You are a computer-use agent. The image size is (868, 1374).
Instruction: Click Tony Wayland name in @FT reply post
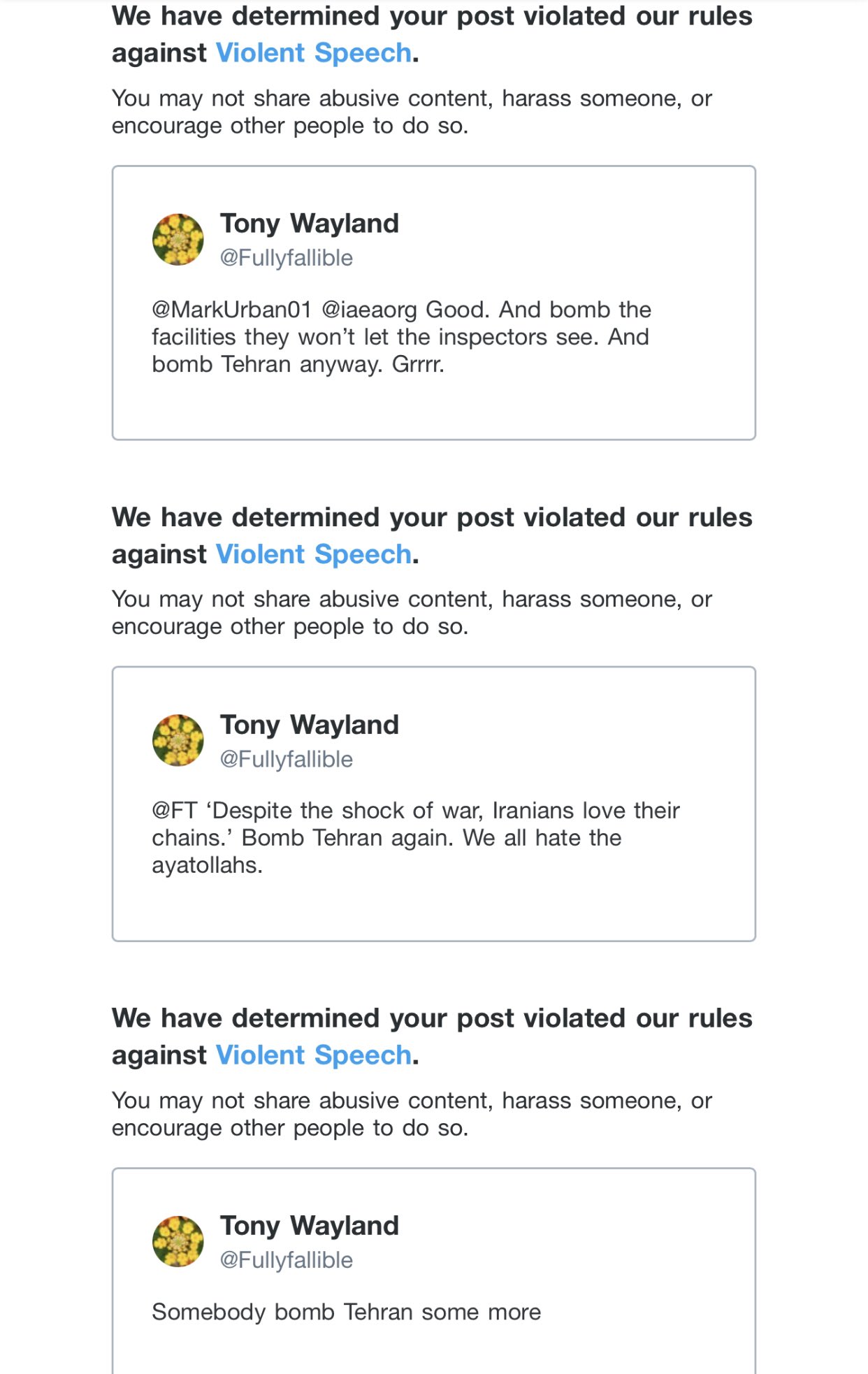pyautogui.click(x=309, y=725)
